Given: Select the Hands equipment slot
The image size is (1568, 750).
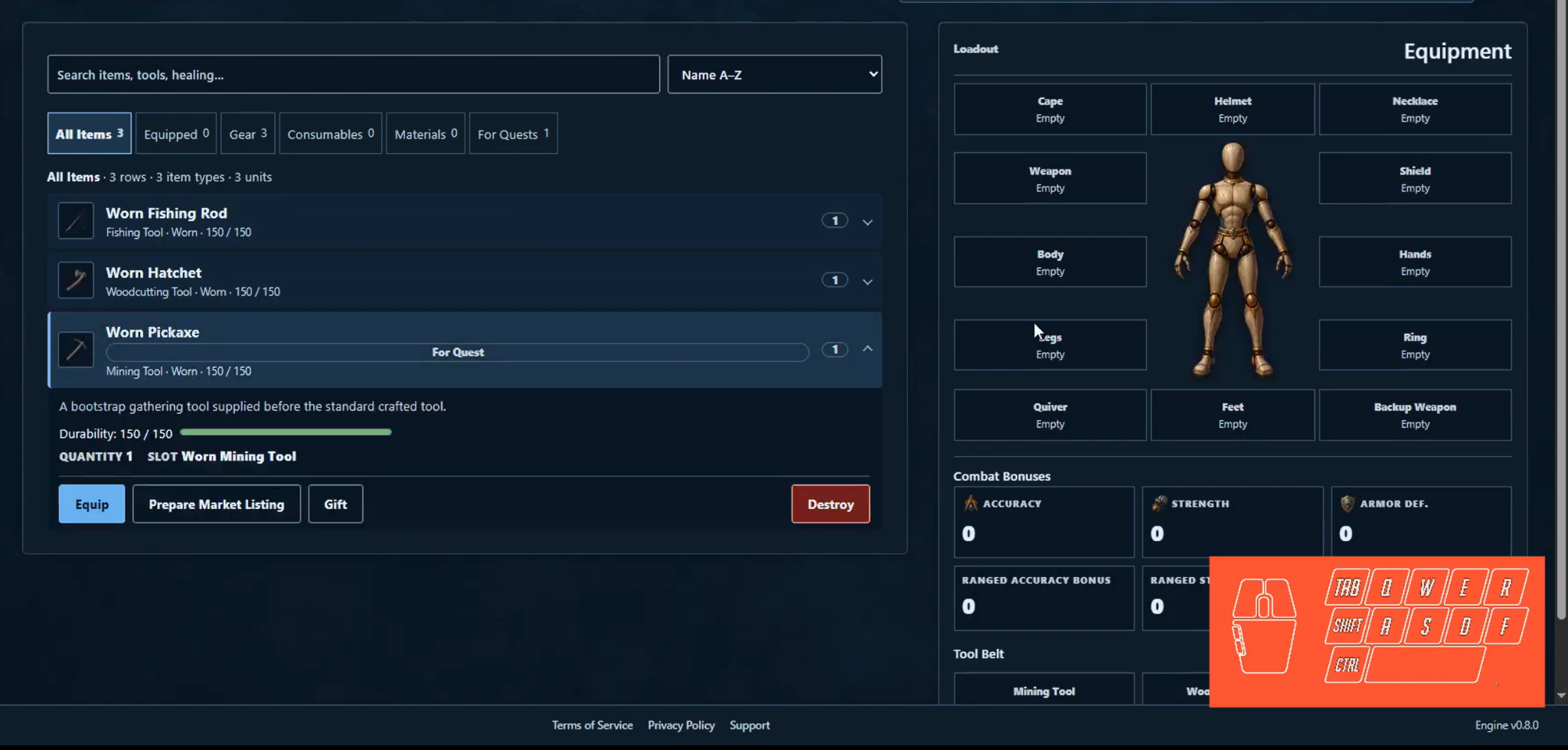Looking at the screenshot, I should tap(1415, 262).
